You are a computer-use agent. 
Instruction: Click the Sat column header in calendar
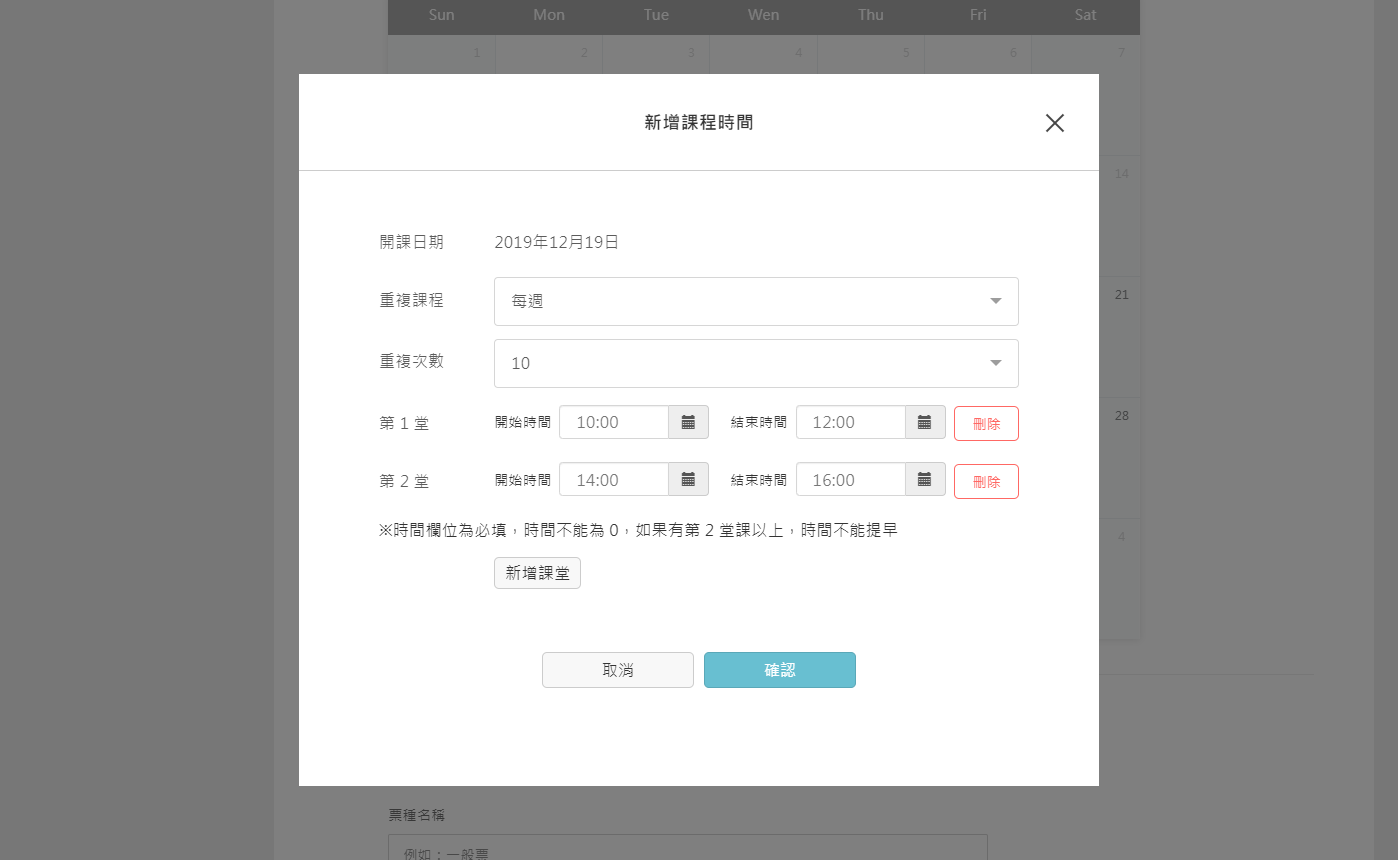(x=1085, y=15)
